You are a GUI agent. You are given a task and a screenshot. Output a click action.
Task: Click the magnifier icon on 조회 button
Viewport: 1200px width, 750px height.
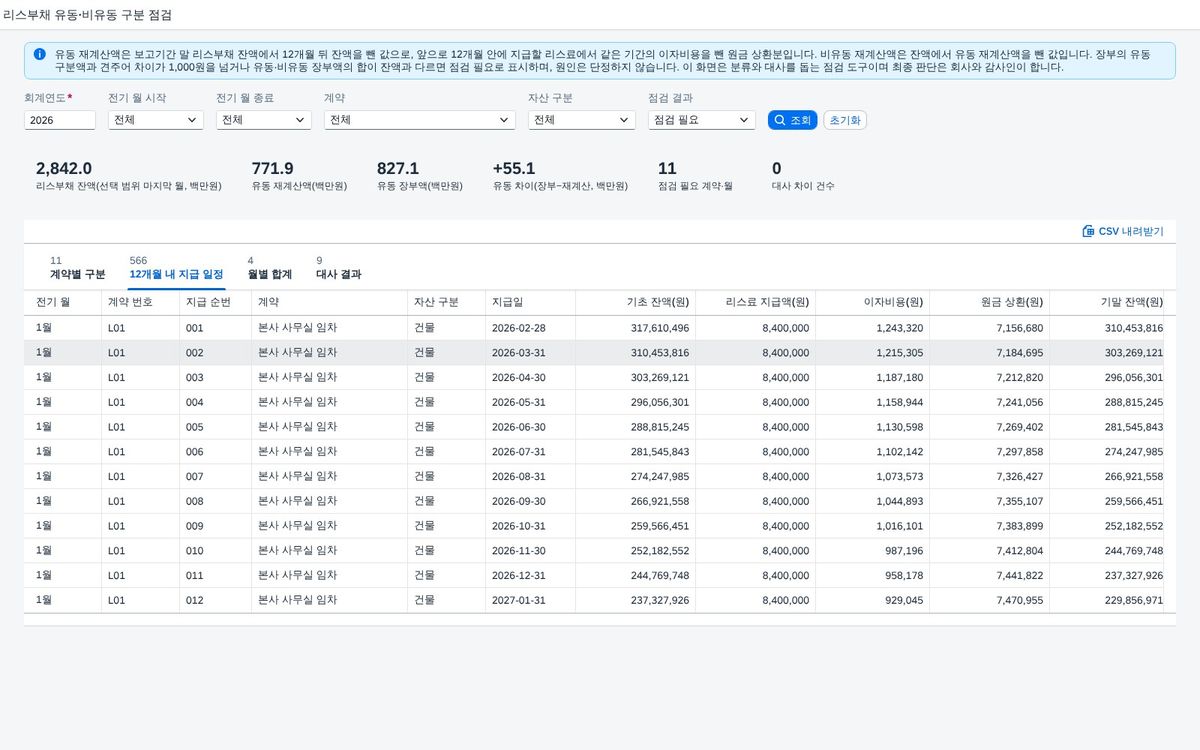pos(780,120)
